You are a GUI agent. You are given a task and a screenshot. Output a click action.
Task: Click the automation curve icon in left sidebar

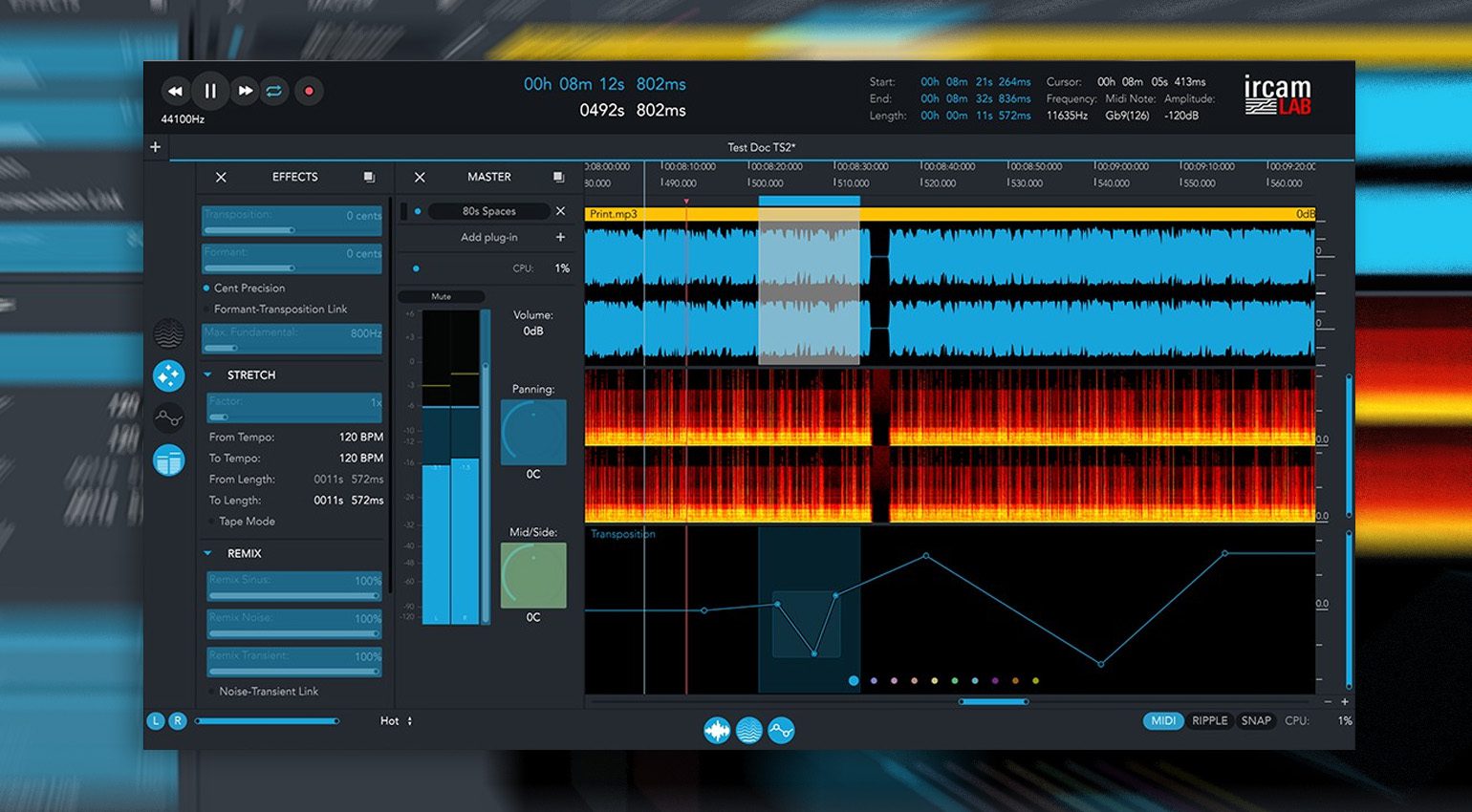pyautogui.click(x=169, y=417)
